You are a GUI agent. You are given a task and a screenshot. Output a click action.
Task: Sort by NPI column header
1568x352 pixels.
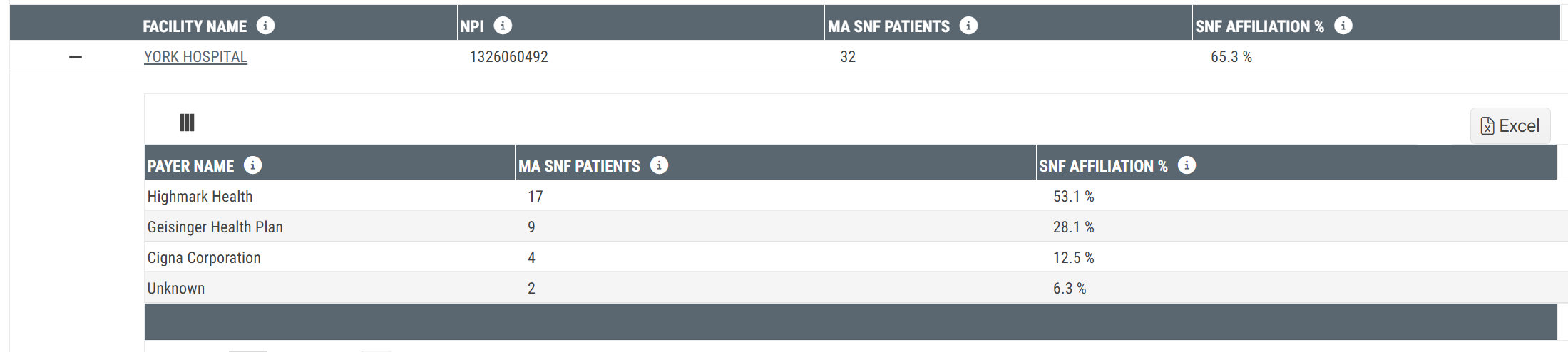[x=472, y=26]
